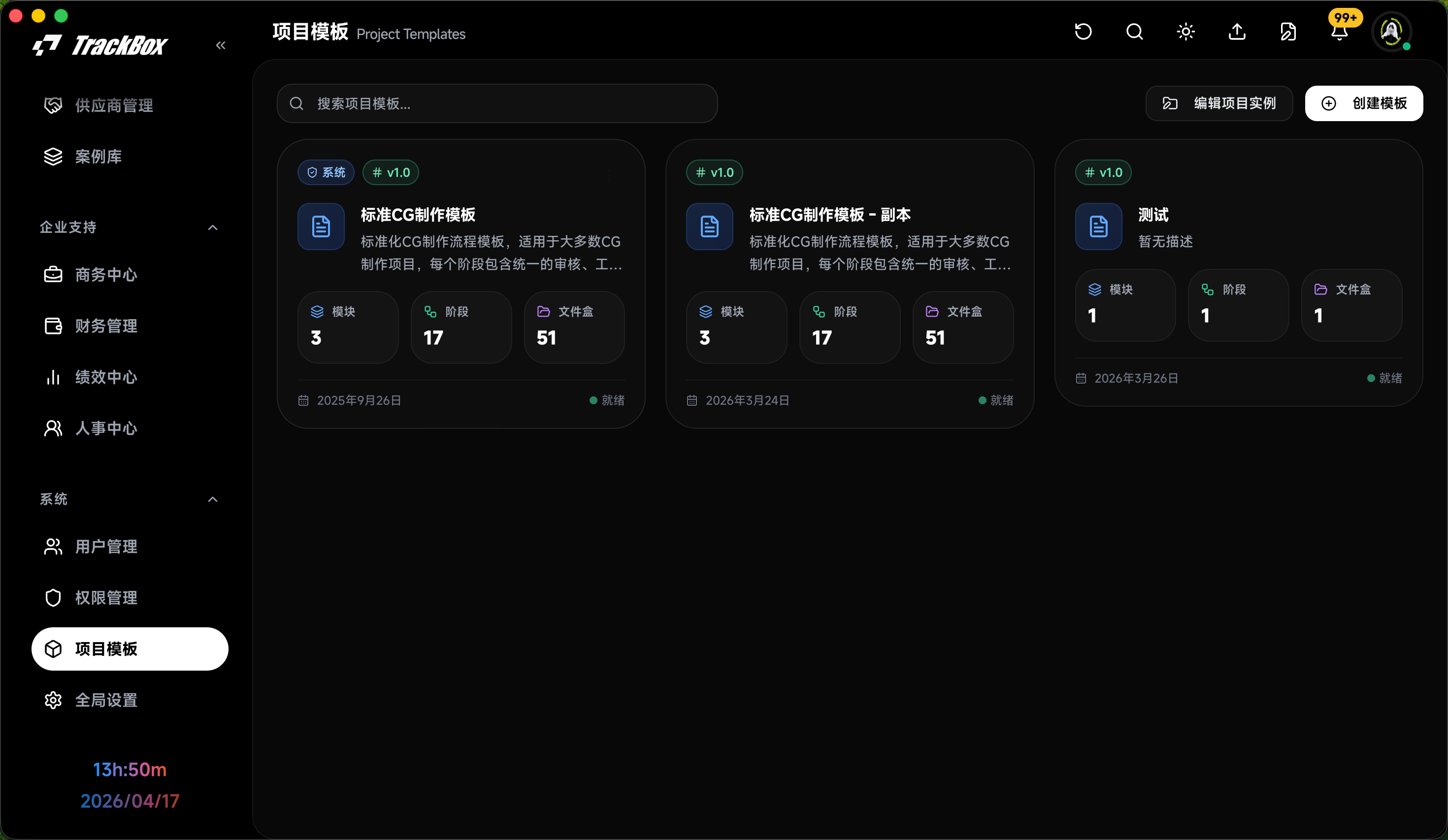Click the 创建模板 button
This screenshot has width=1448, height=840.
[1363, 103]
